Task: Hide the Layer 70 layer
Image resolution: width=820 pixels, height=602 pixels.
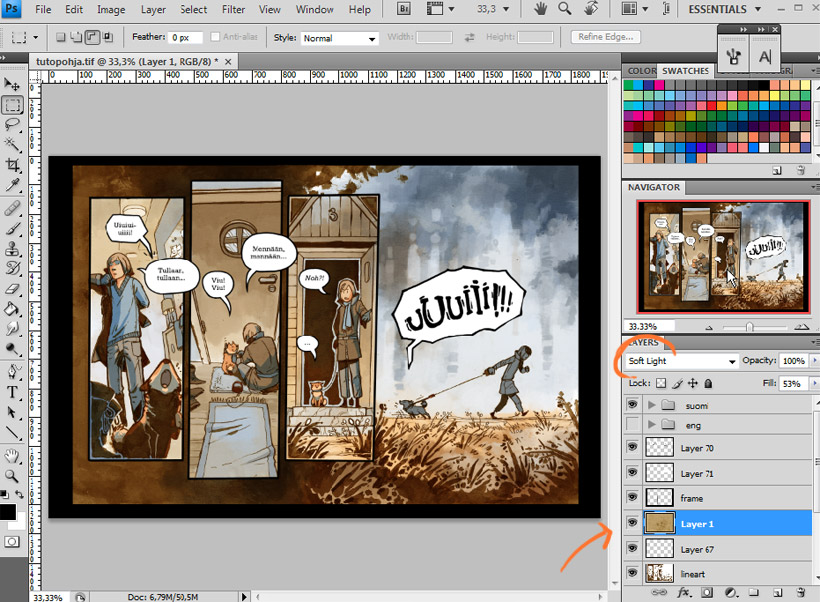Action: pyautogui.click(x=632, y=448)
